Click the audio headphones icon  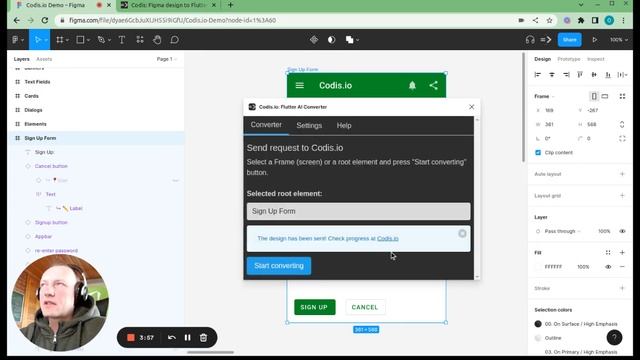(530, 40)
